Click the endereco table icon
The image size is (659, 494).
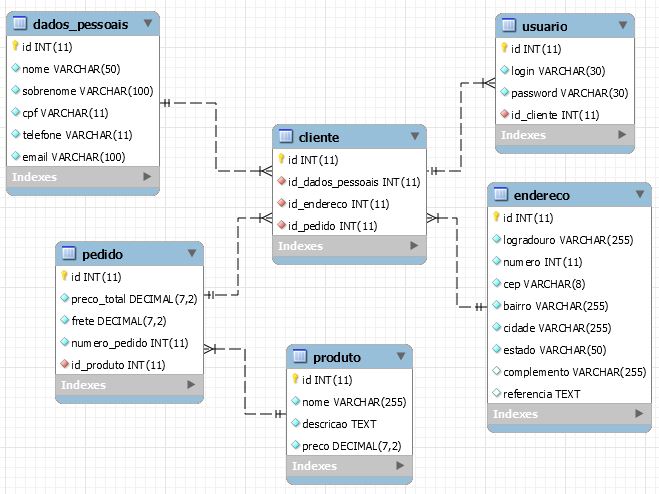(501, 194)
